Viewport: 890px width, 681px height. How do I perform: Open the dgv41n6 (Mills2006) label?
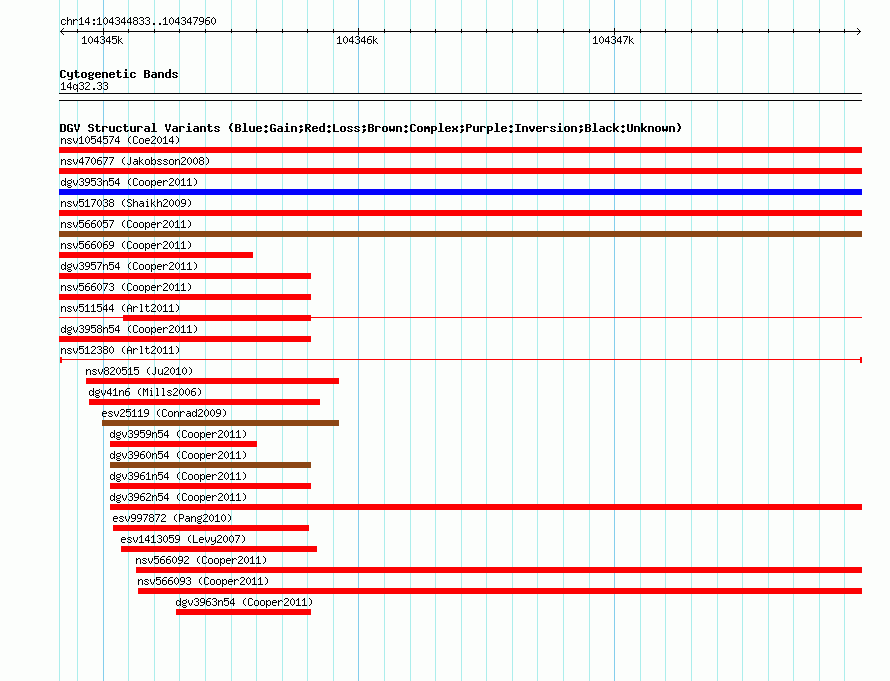click(145, 392)
